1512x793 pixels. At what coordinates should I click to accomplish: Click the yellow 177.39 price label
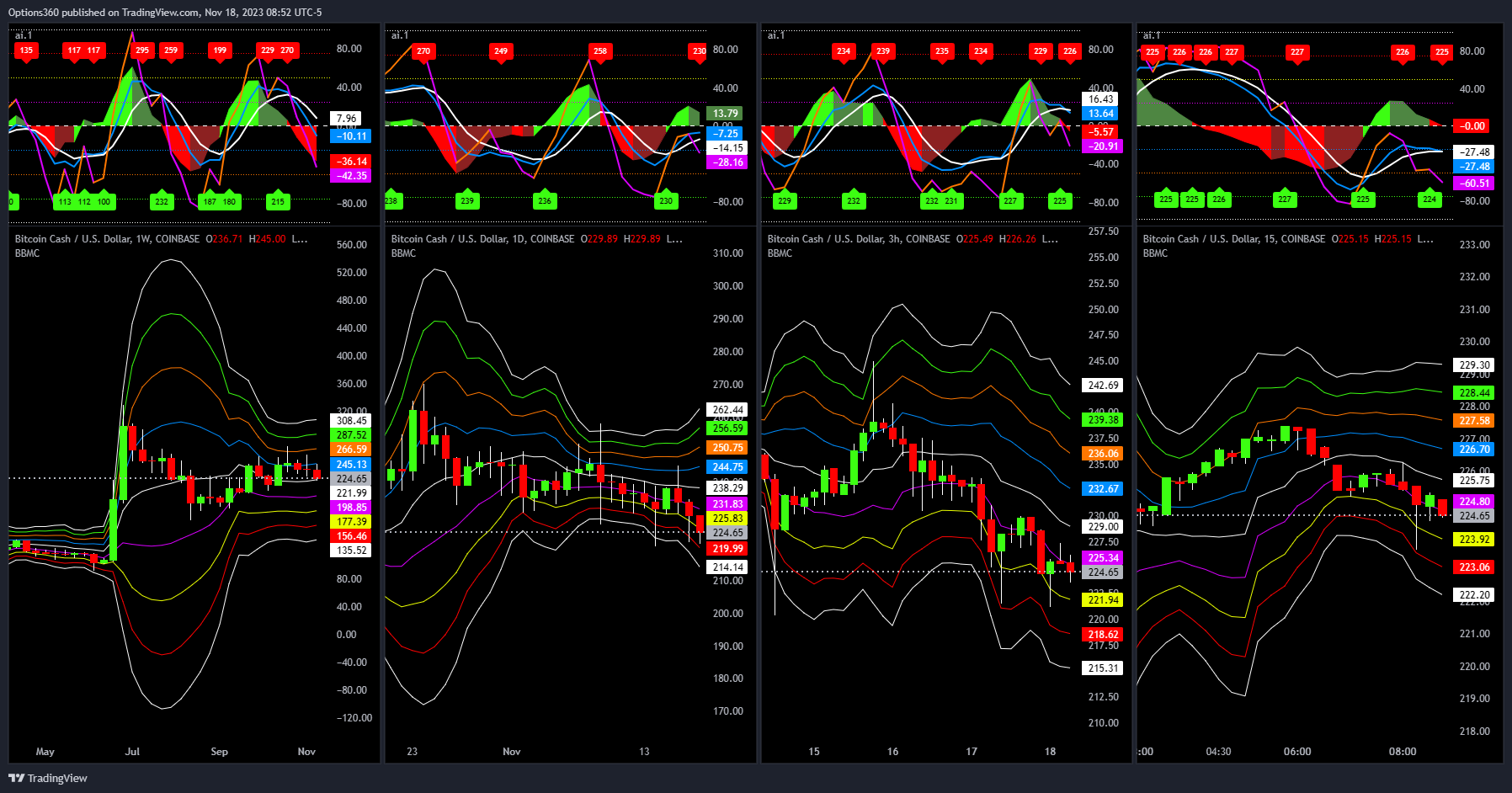(351, 522)
